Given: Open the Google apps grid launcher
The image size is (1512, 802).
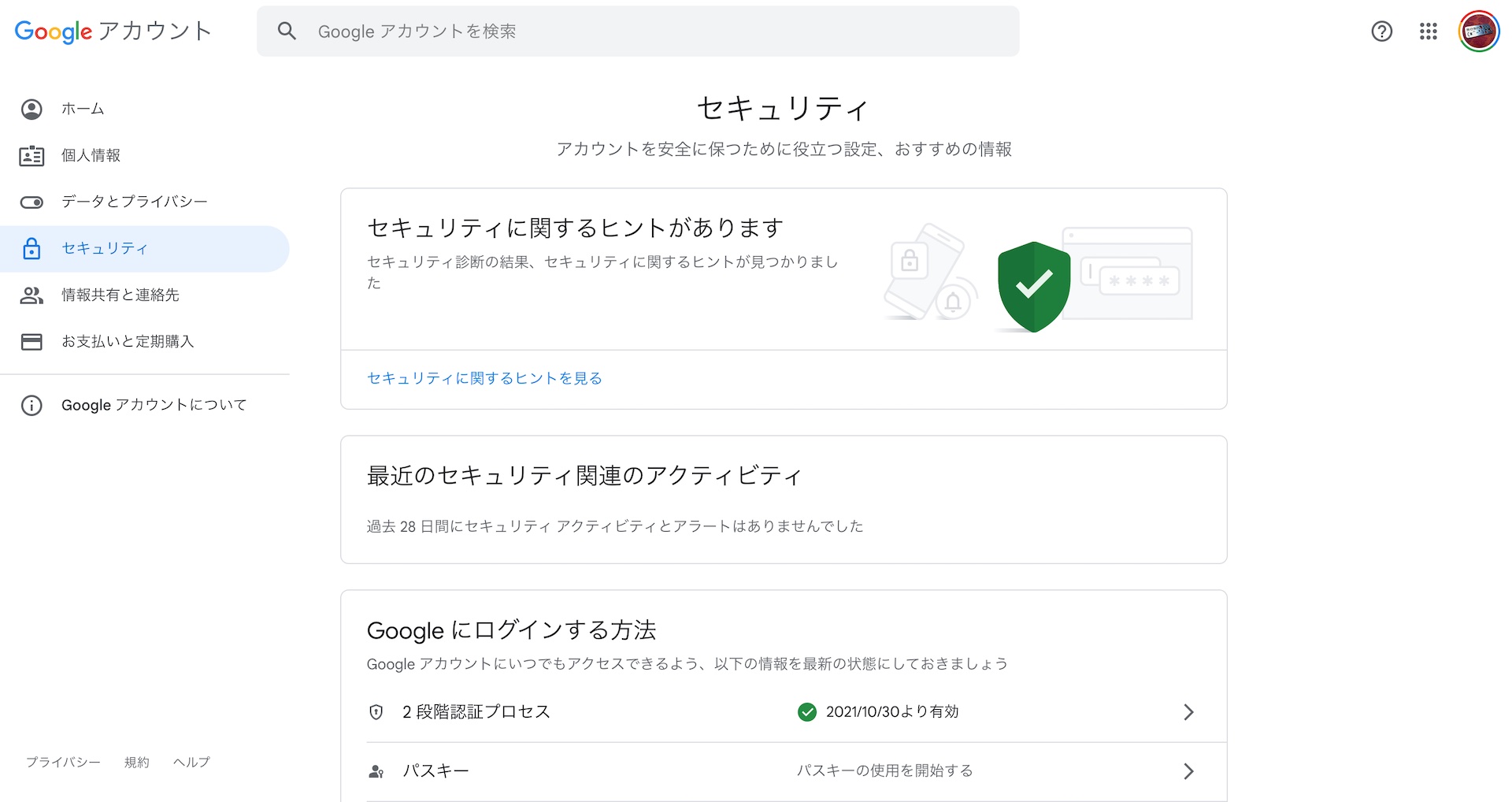Looking at the screenshot, I should (1429, 32).
